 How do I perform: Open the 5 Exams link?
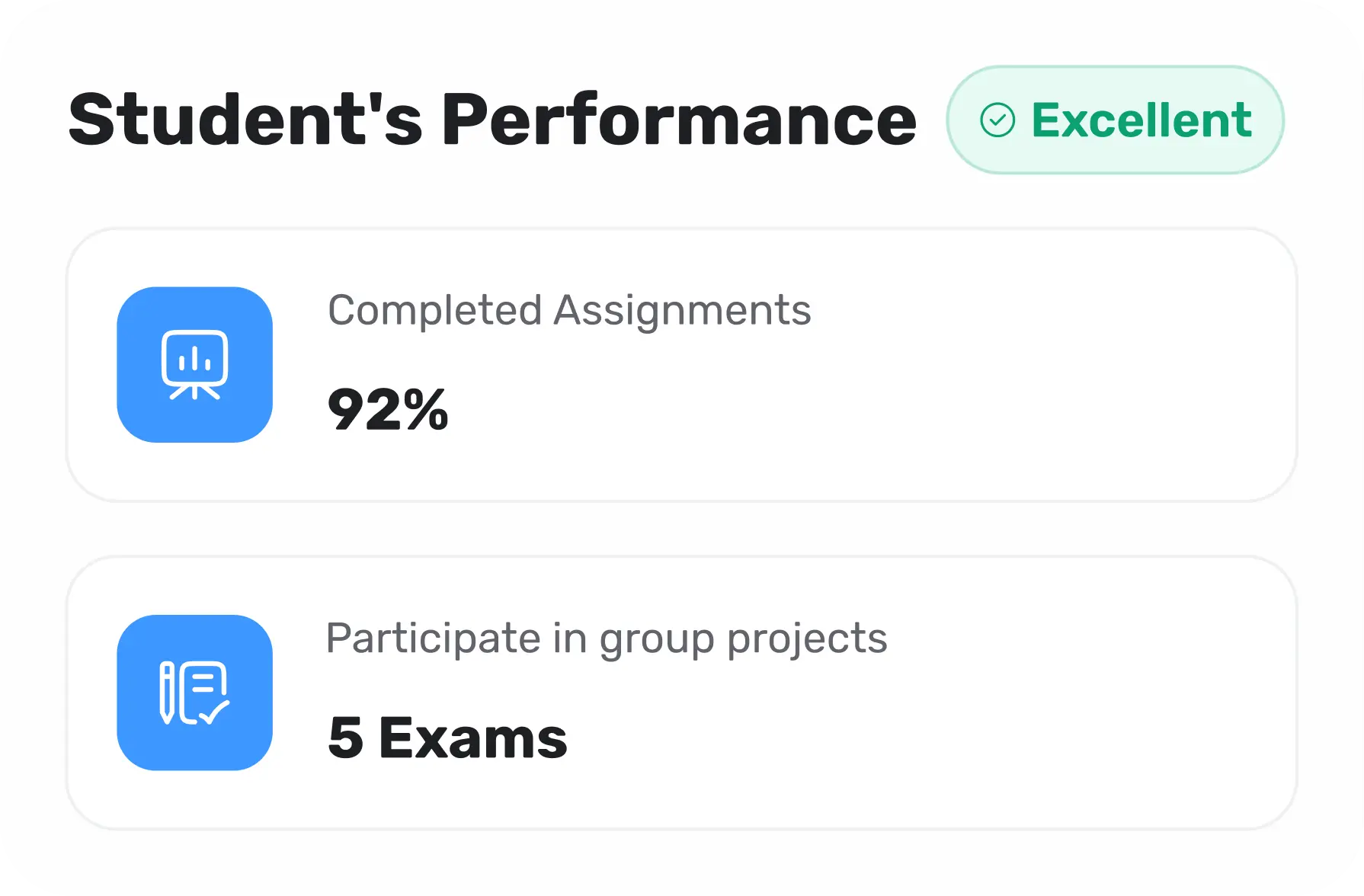click(x=446, y=736)
